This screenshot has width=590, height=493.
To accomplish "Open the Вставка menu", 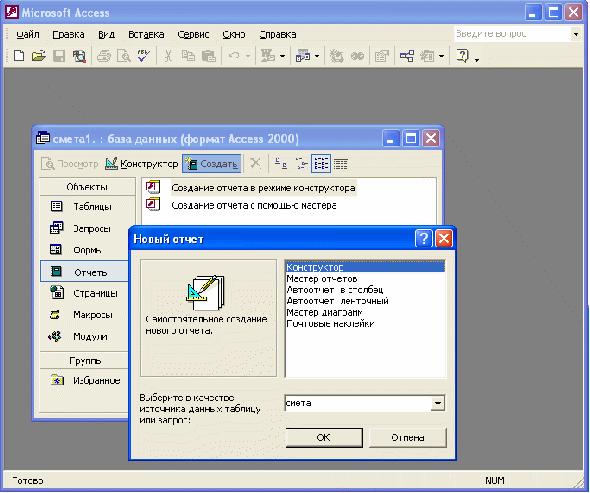I will [146, 35].
